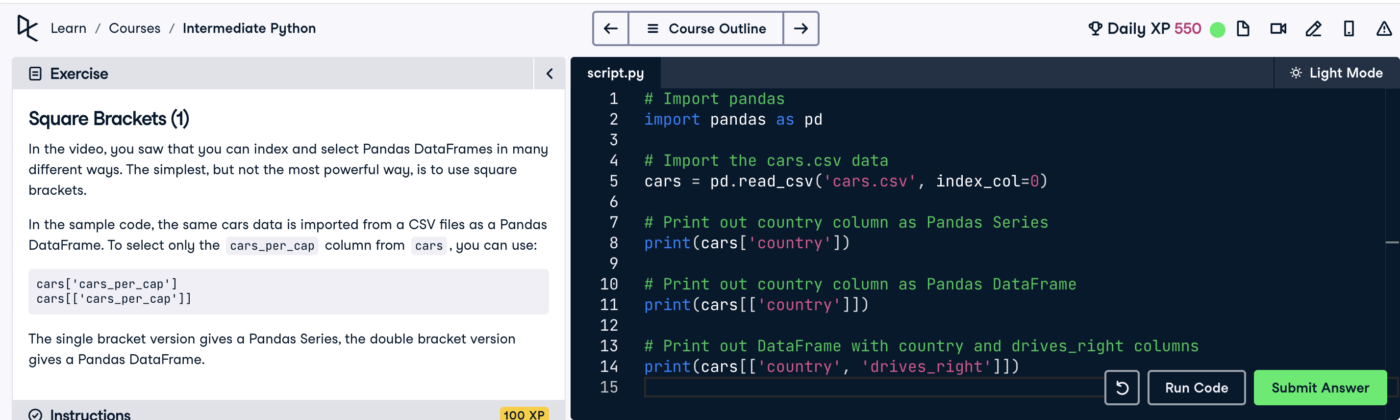Click the Daily XP trophy icon
The width and height of the screenshot is (1400, 420).
(x=1095, y=29)
